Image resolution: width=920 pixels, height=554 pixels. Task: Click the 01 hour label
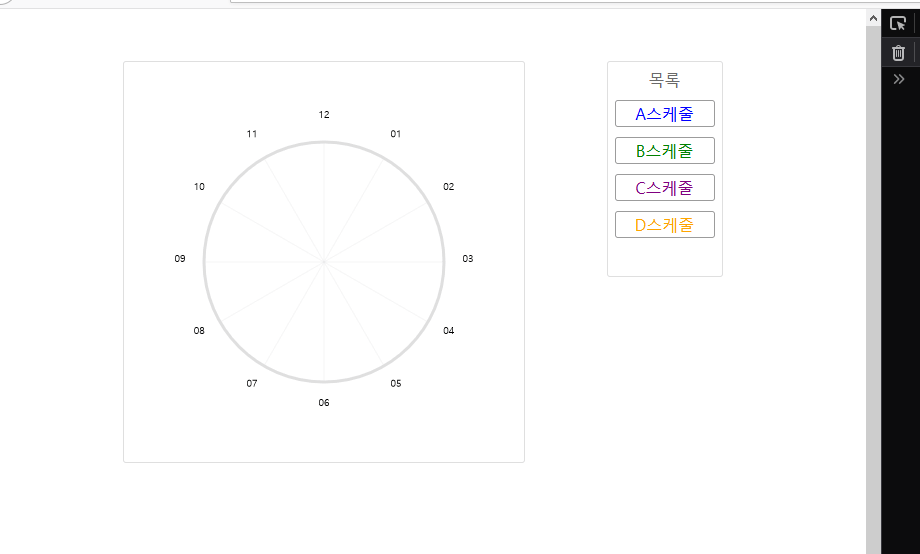[x=395, y=134]
